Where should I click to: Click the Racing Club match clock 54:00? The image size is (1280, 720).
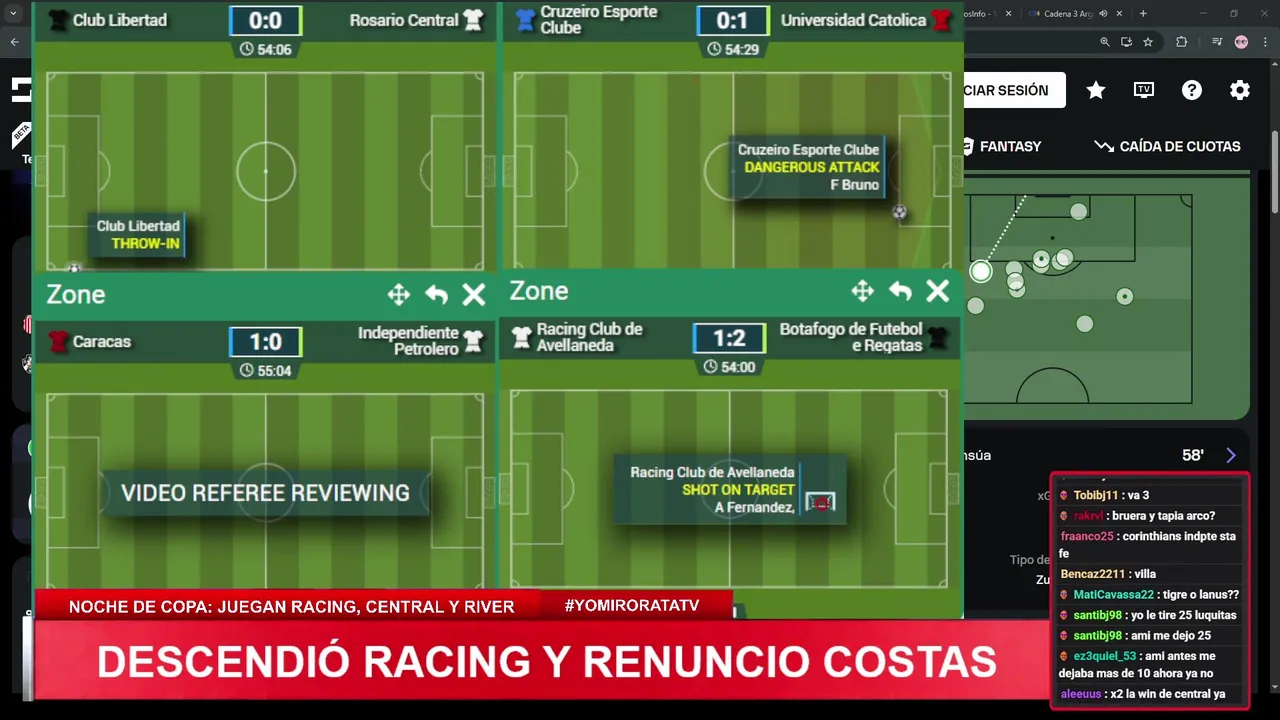(x=729, y=367)
